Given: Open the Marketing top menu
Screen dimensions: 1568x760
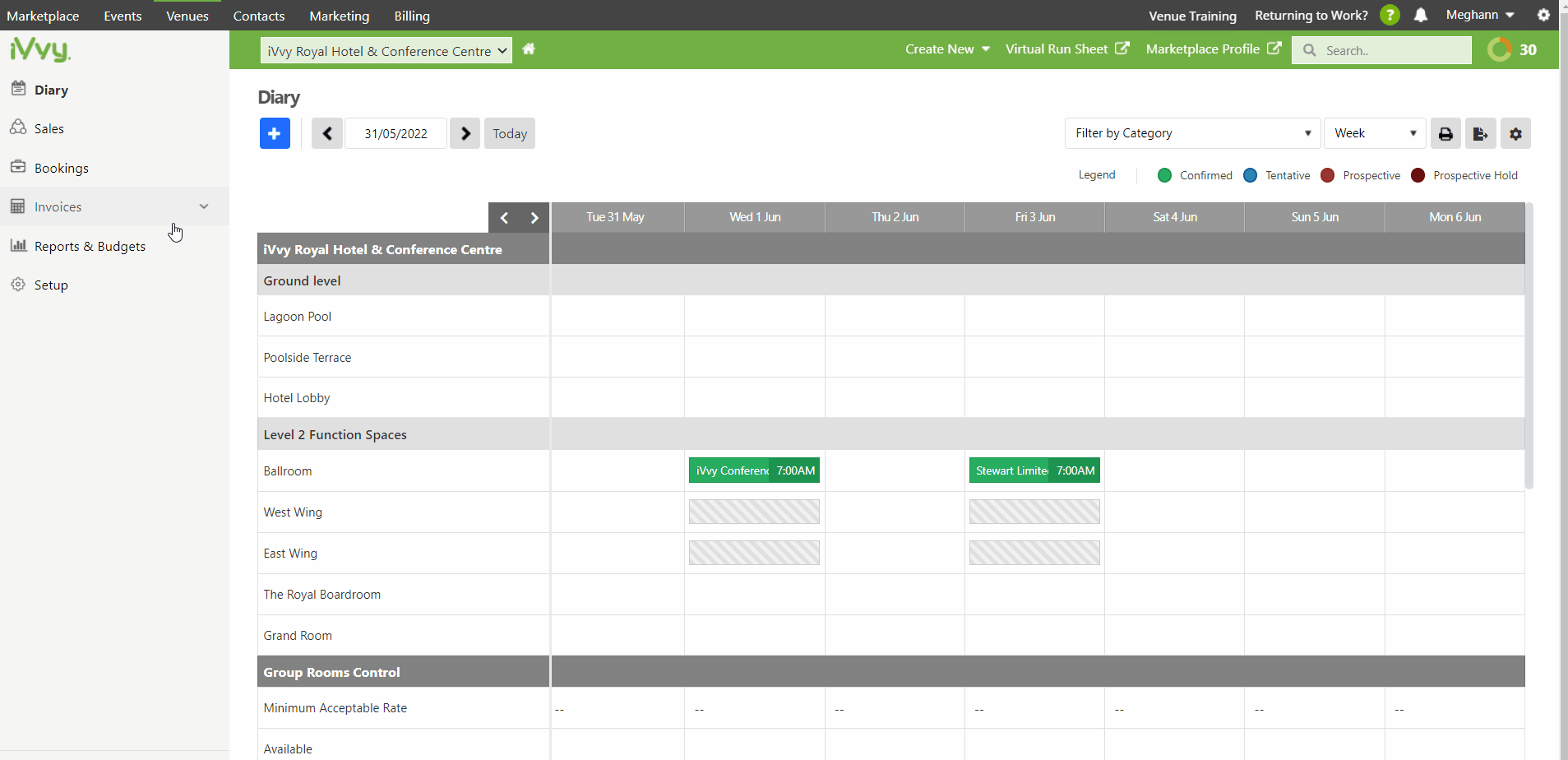Looking at the screenshot, I should [340, 16].
